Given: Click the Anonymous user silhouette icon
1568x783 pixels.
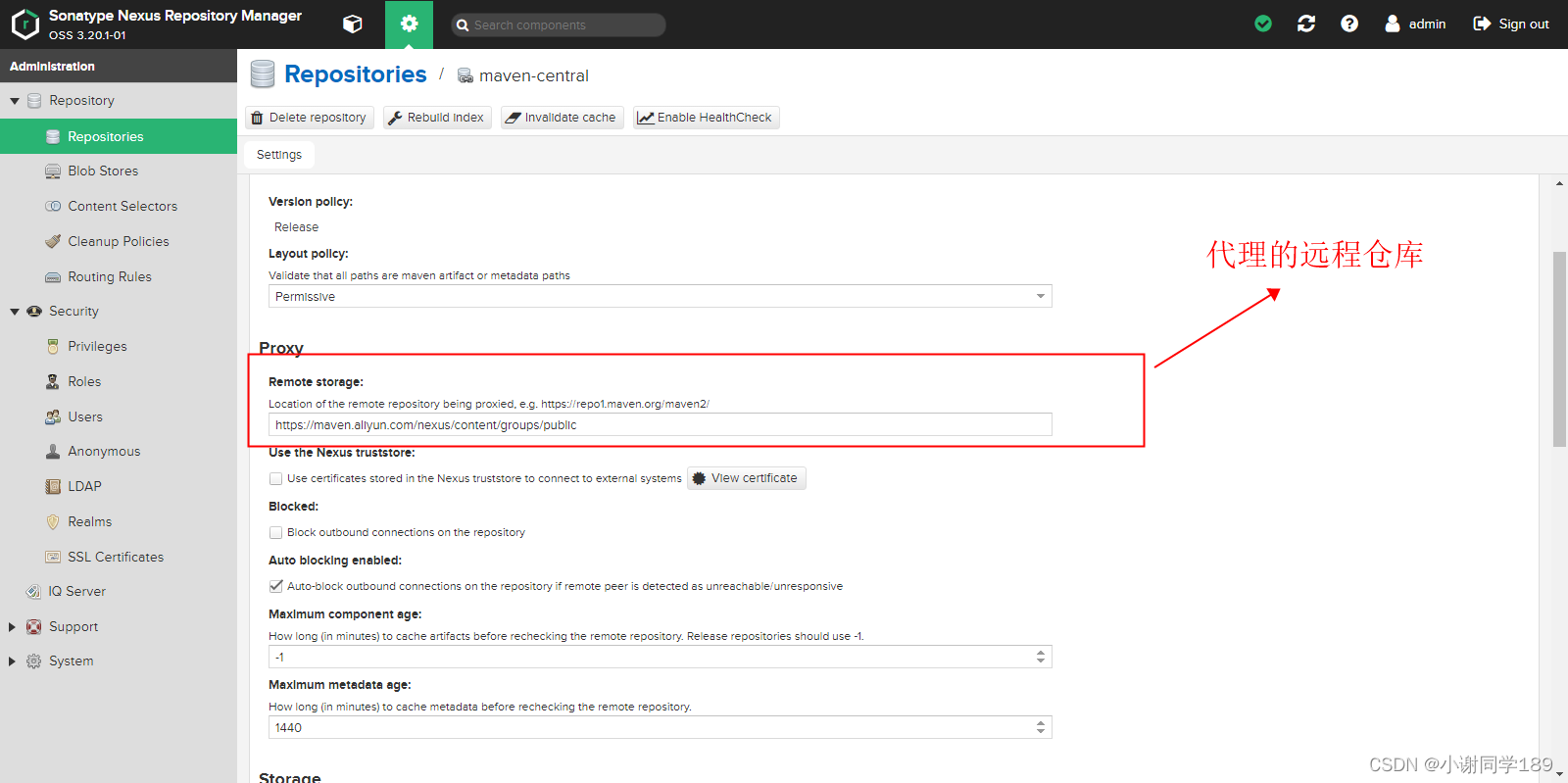Looking at the screenshot, I should click(53, 451).
